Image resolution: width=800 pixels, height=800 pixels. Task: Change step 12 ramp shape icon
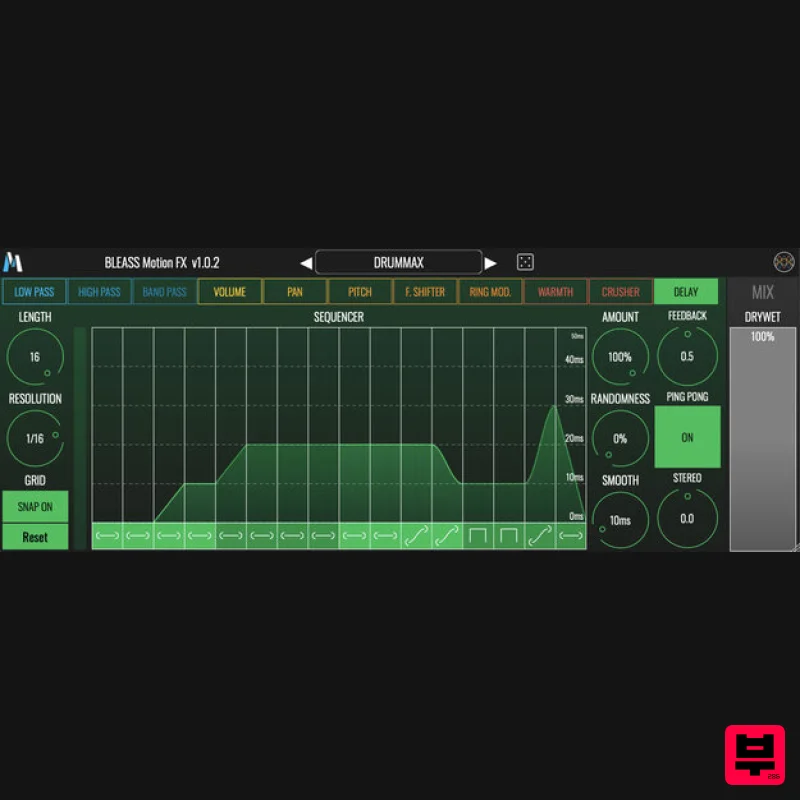click(x=447, y=536)
